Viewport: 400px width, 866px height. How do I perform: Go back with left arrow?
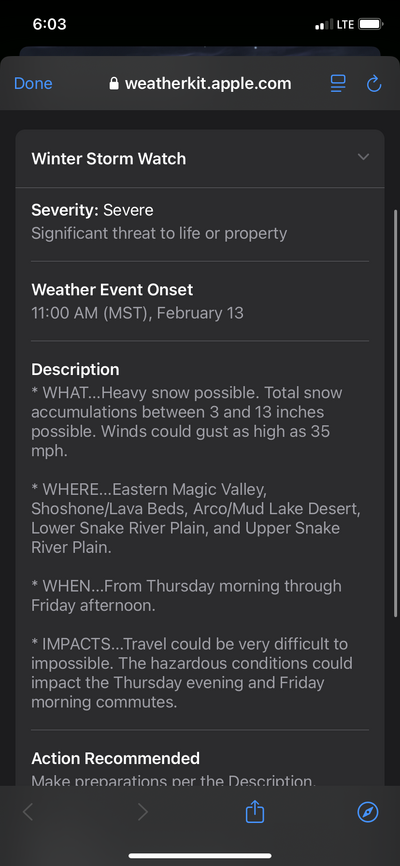28,812
